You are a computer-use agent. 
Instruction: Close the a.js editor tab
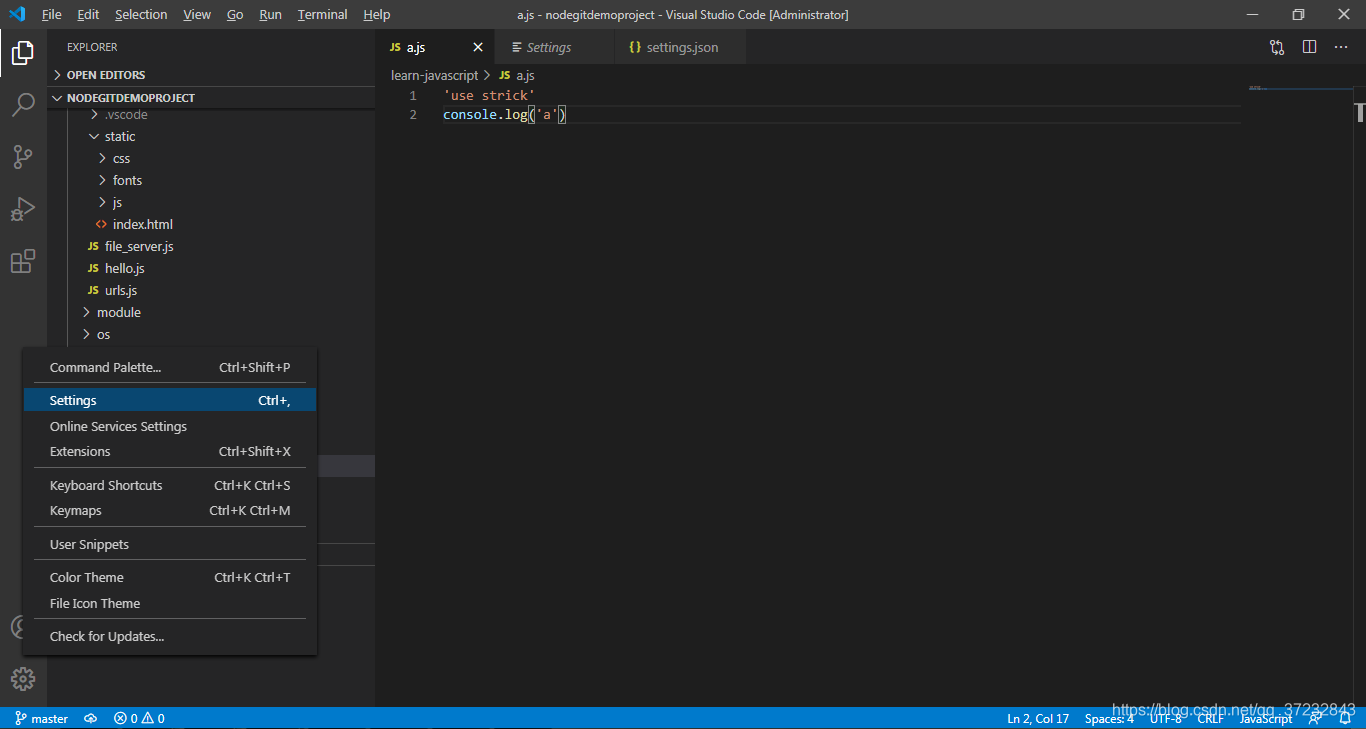coord(478,47)
